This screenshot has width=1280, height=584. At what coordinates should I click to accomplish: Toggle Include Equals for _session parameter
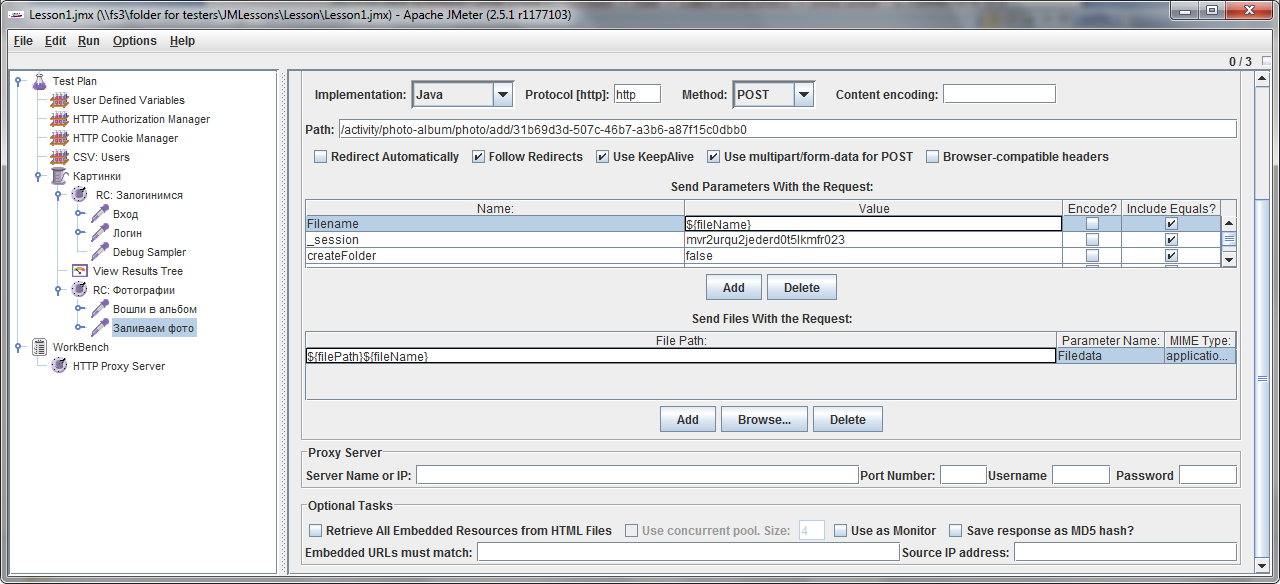point(1171,240)
